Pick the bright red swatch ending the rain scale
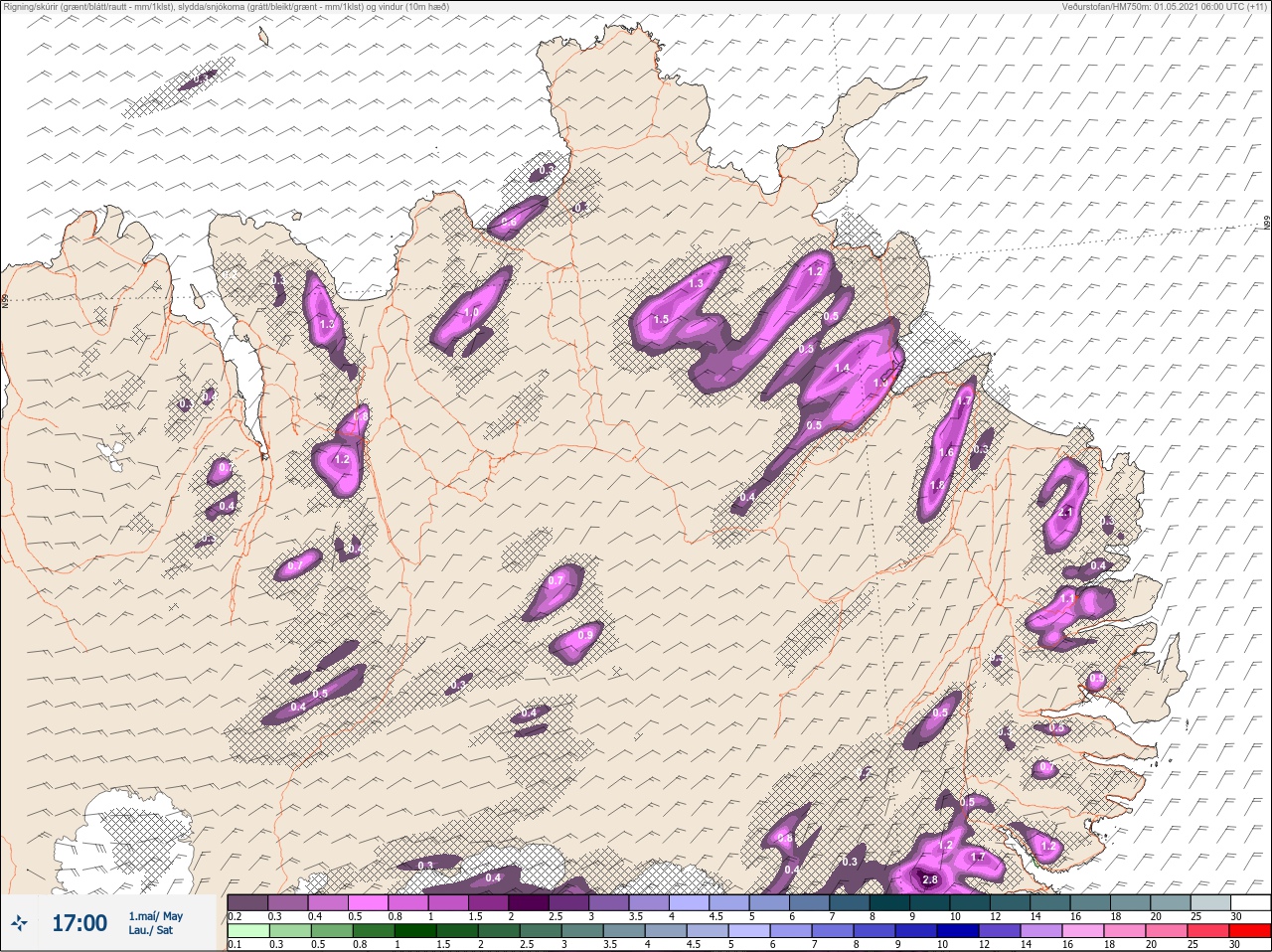1272x952 pixels. [x=1249, y=931]
